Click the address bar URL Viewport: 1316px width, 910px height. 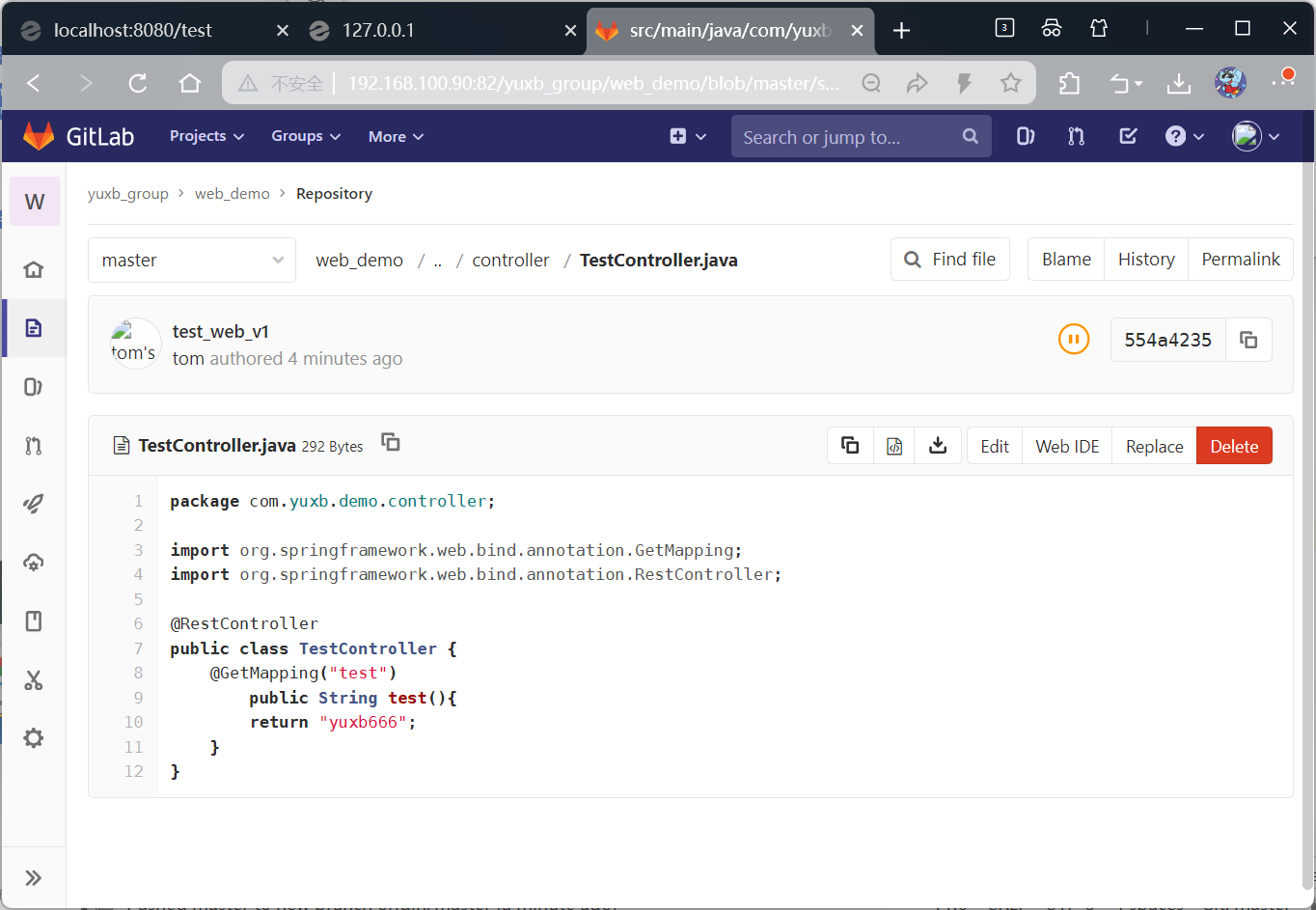pyautogui.click(x=593, y=83)
